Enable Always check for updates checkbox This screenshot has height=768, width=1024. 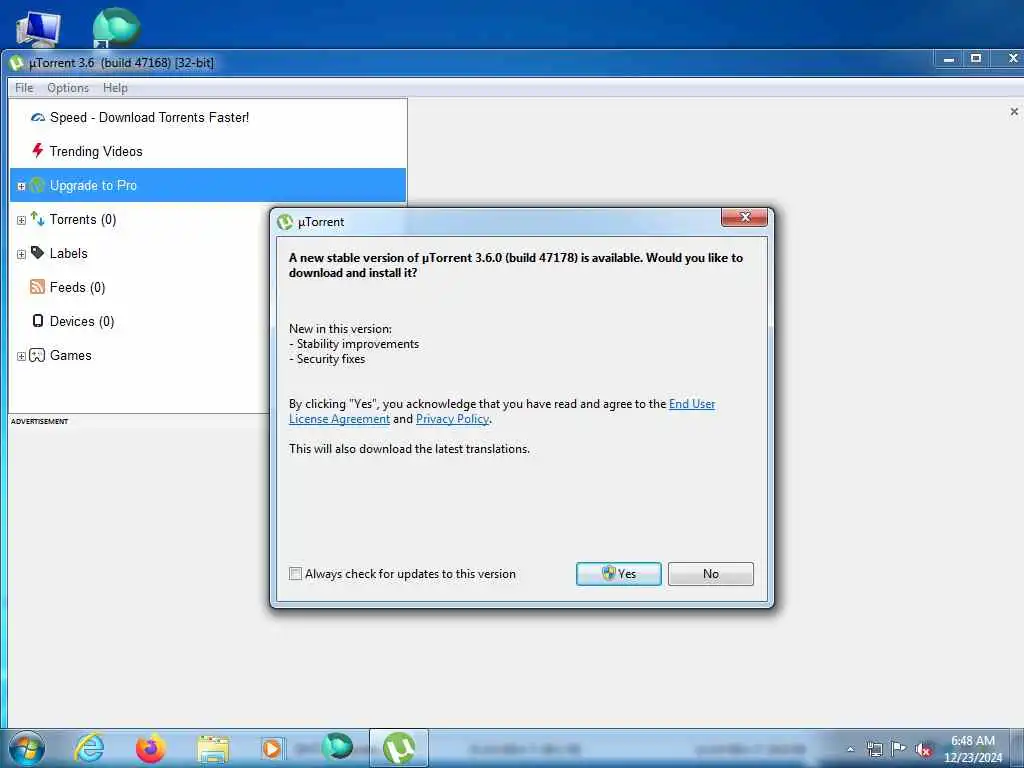[x=295, y=574]
